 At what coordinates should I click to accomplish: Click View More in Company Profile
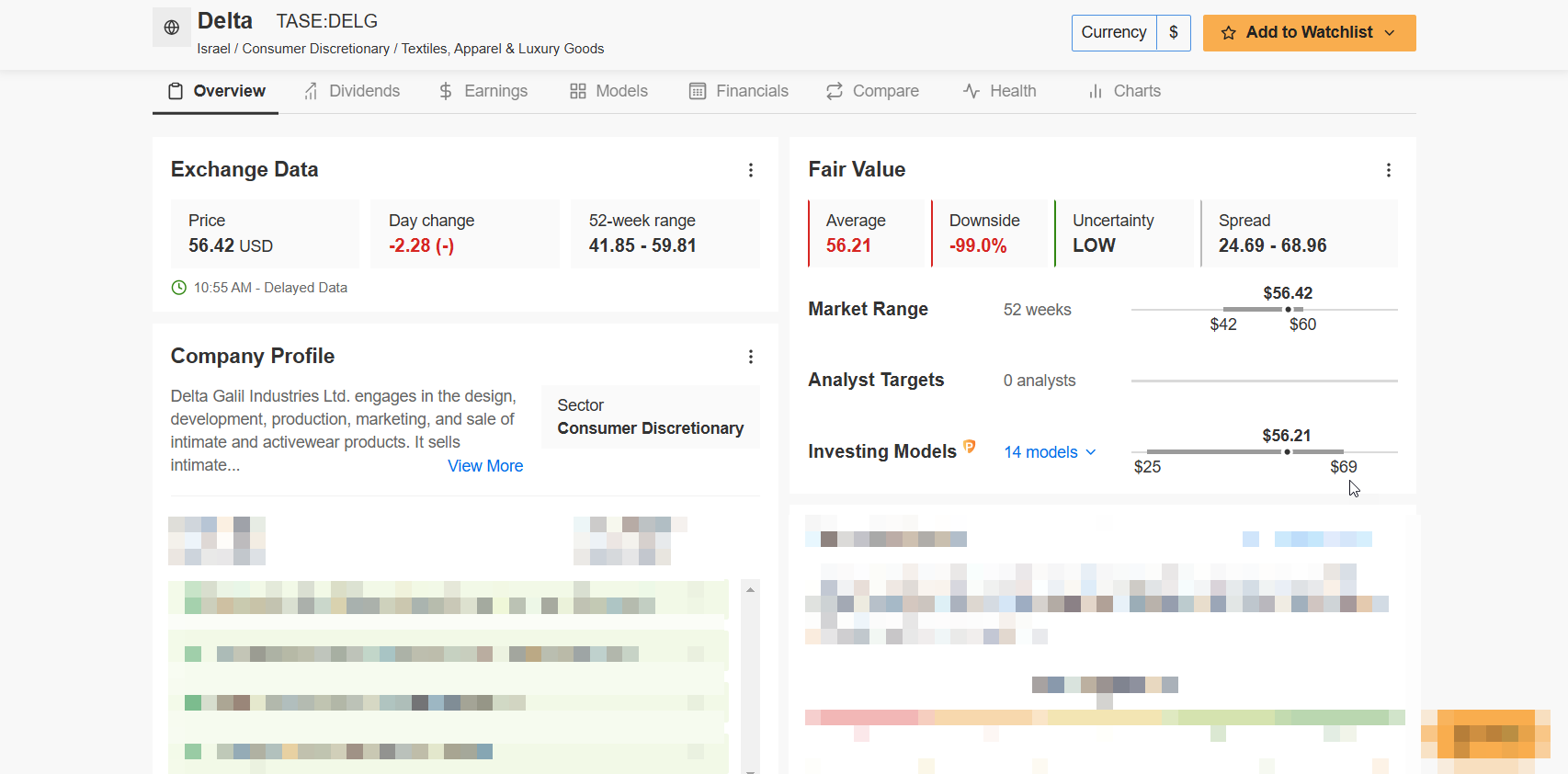485,466
